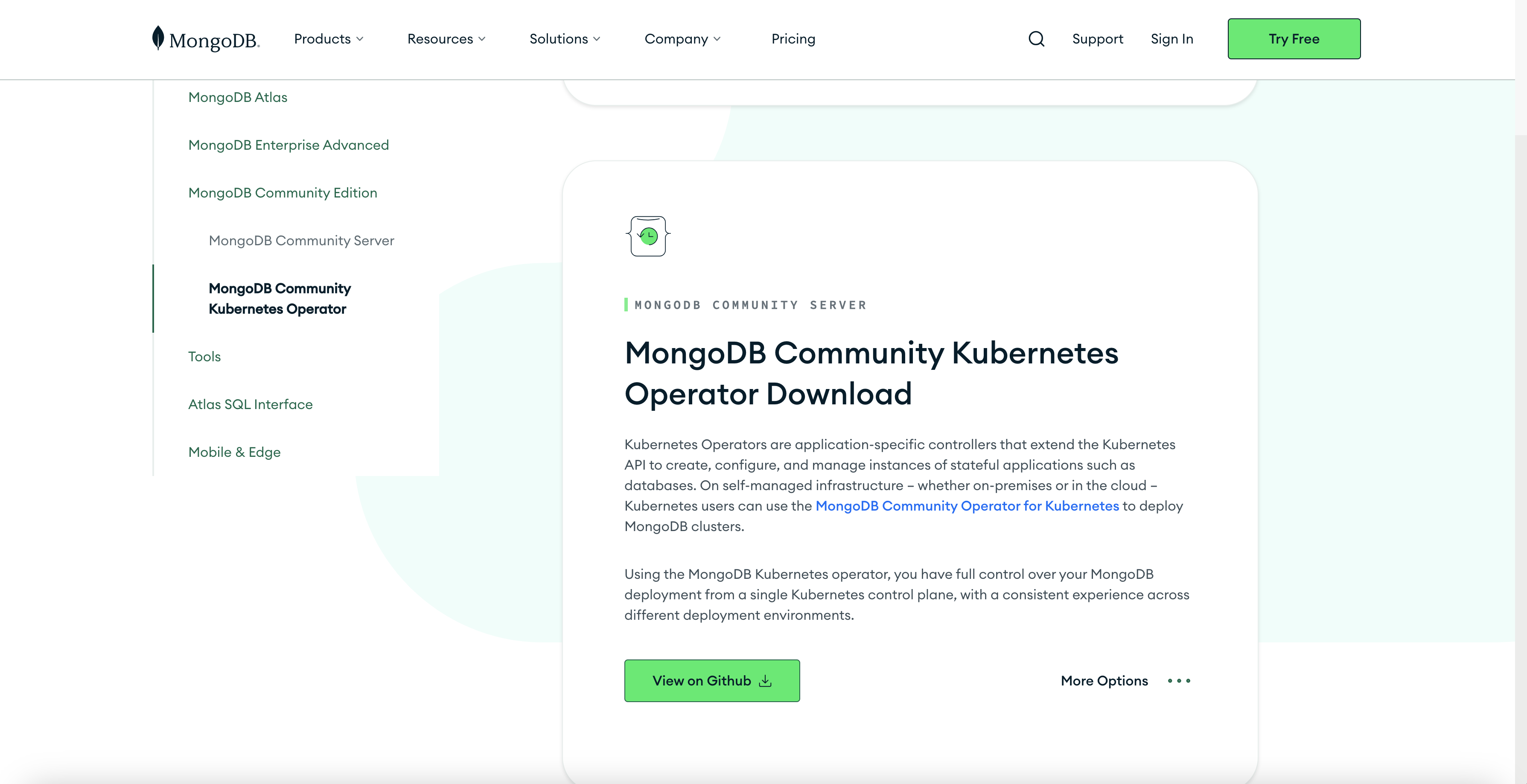
Task: Click the search magnifier icon
Action: pyautogui.click(x=1037, y=38)
